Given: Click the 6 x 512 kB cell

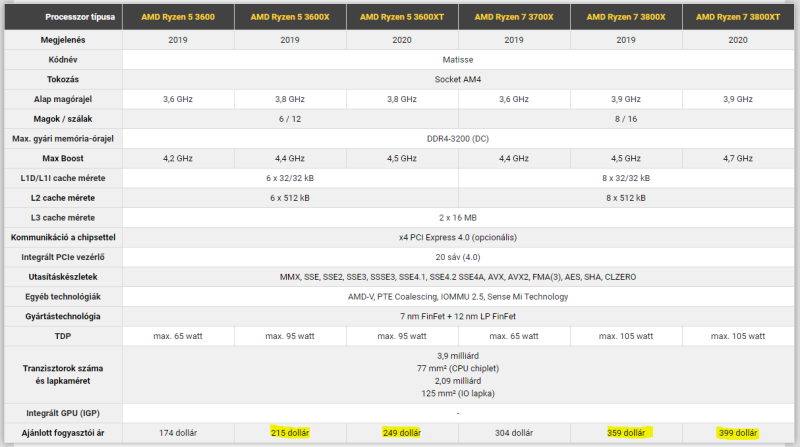Looking at the screenshot, I should tap(290, 198).
